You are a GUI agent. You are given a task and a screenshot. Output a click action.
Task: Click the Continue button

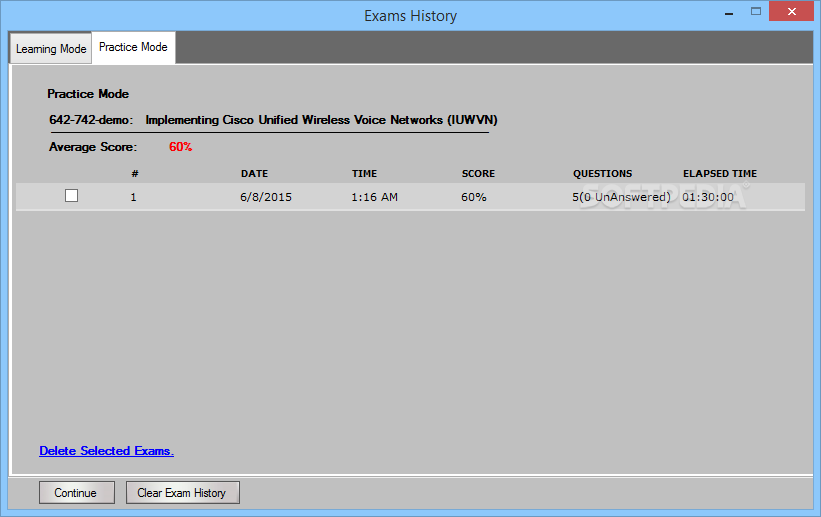(76, 493)
